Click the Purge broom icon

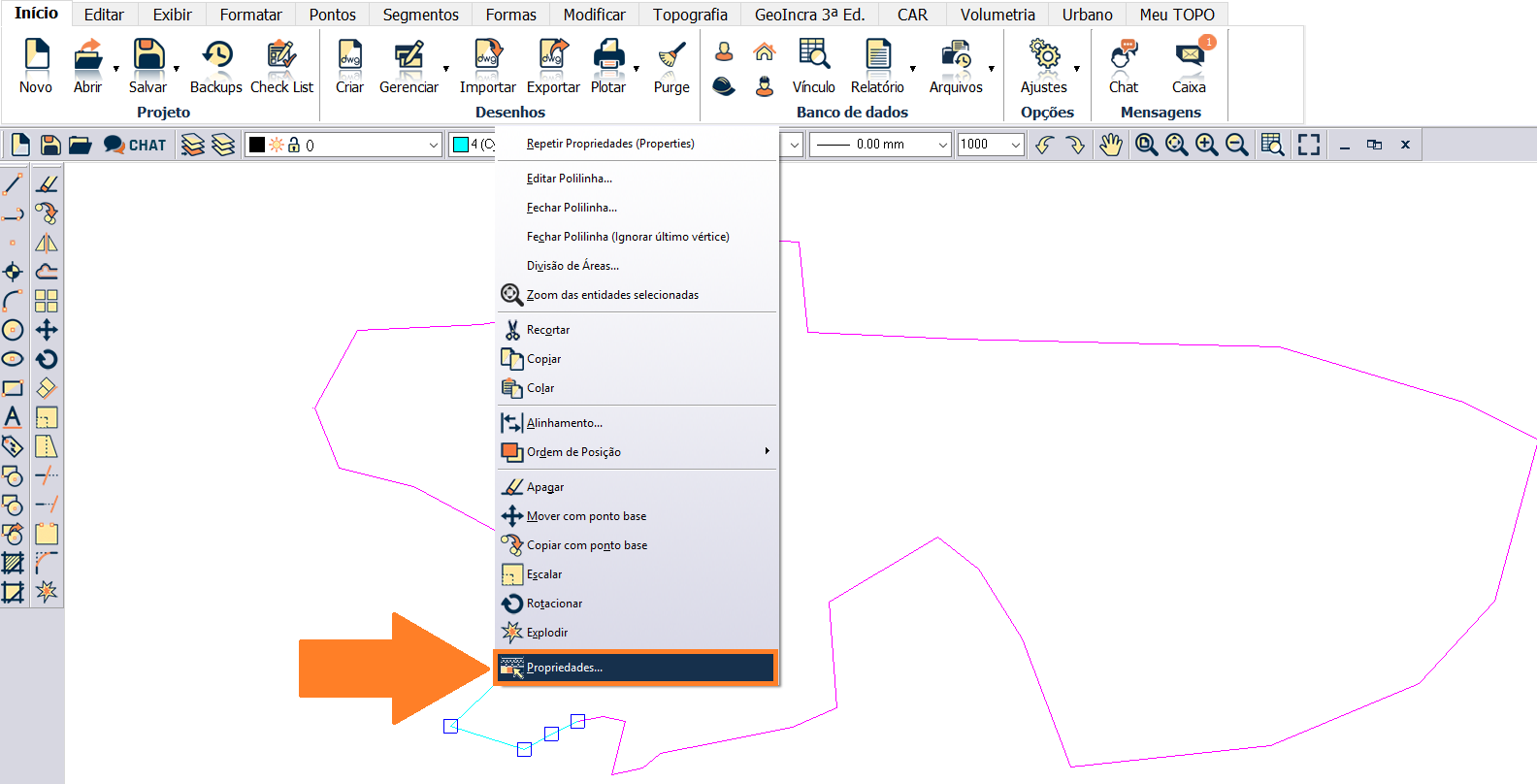point(670,66)
